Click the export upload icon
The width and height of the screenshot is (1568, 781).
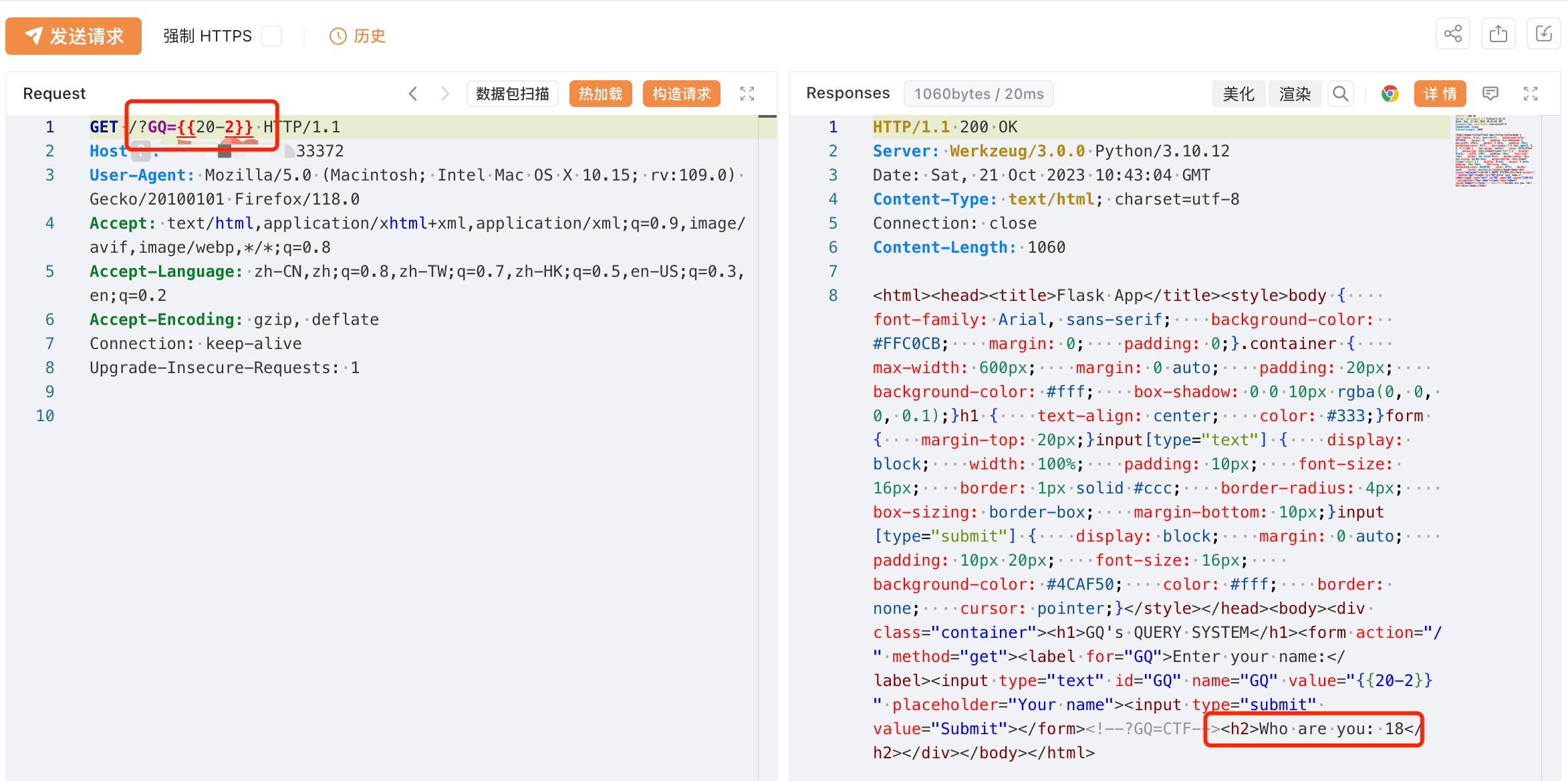point(1498,34)
